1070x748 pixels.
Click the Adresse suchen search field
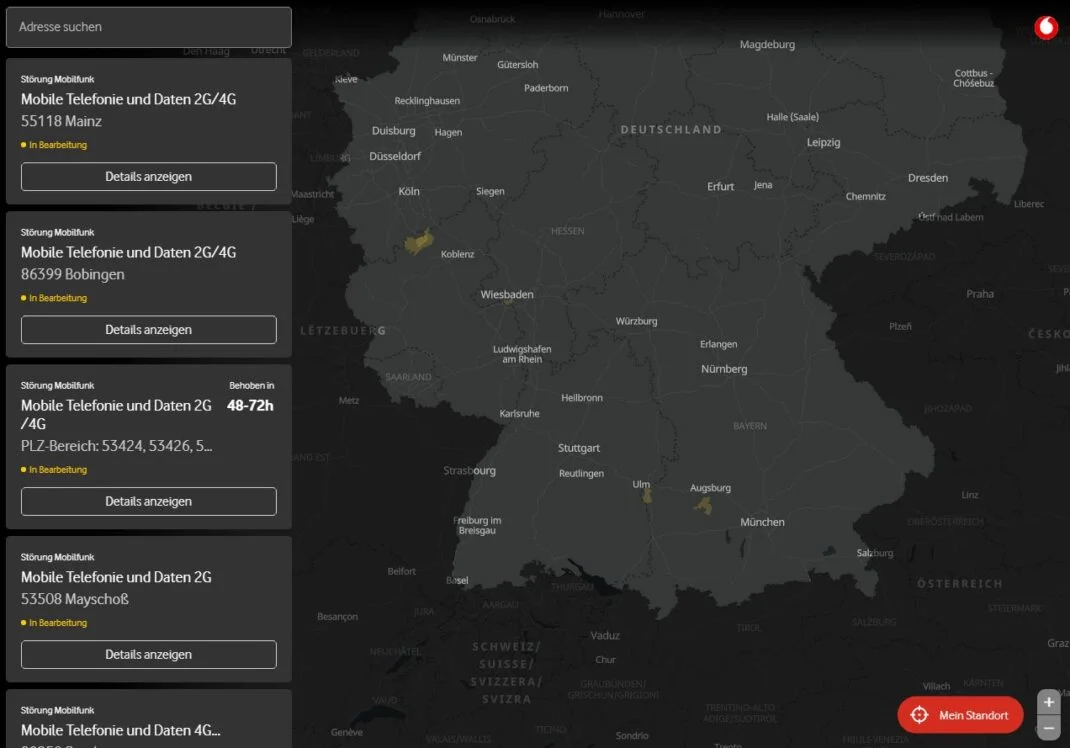149,27
